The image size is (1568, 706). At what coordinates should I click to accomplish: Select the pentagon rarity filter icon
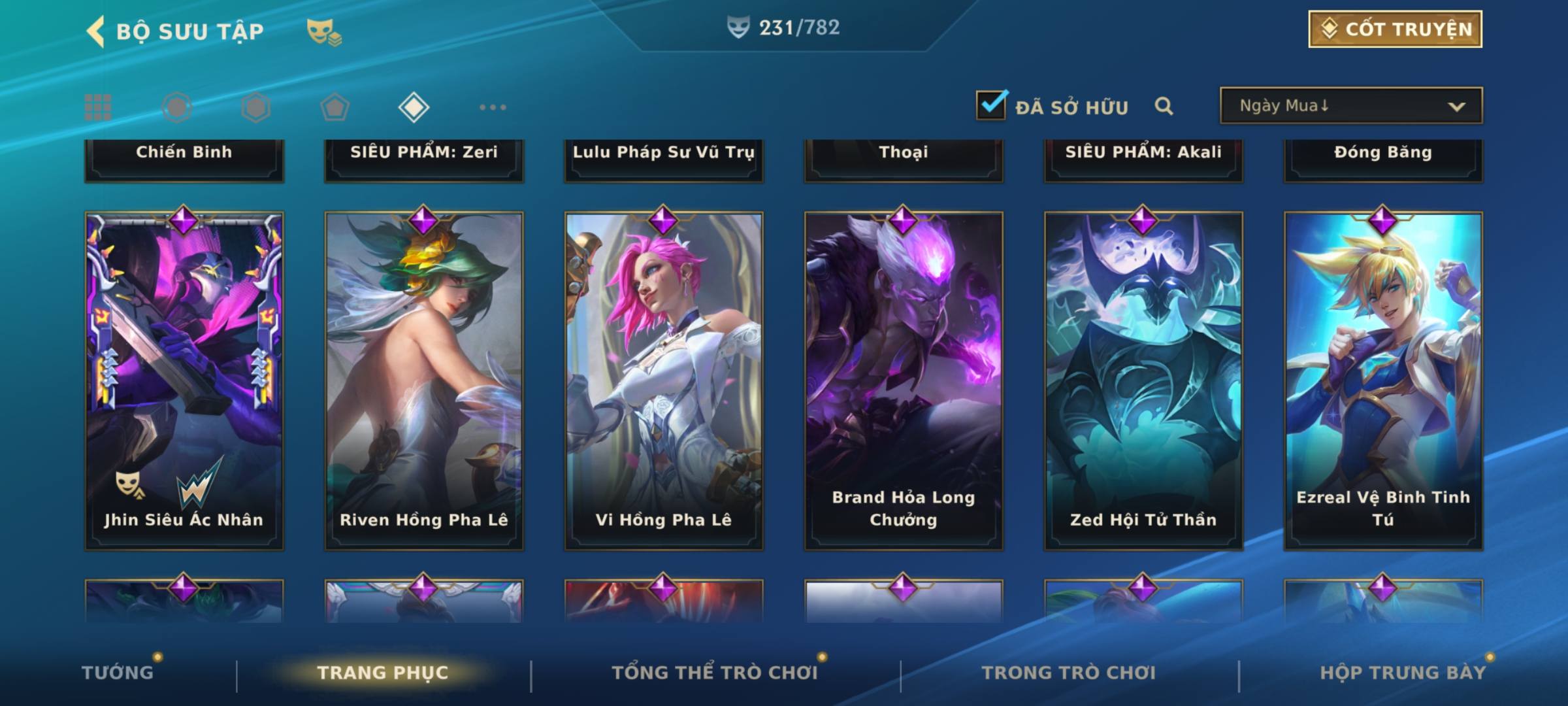(335, 107)
